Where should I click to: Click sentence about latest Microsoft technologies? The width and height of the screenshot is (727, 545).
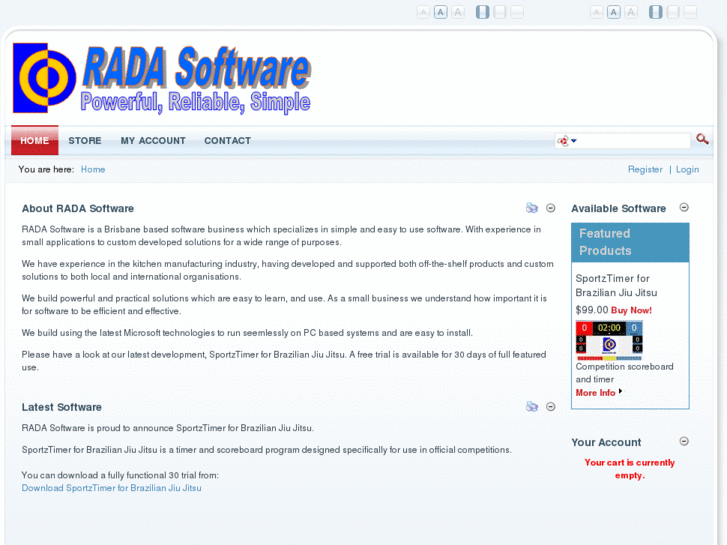247,333
